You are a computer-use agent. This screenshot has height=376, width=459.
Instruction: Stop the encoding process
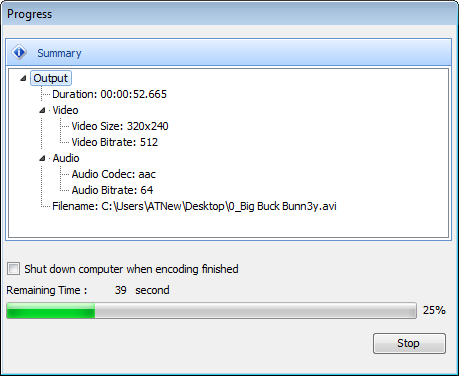[409, 343]
